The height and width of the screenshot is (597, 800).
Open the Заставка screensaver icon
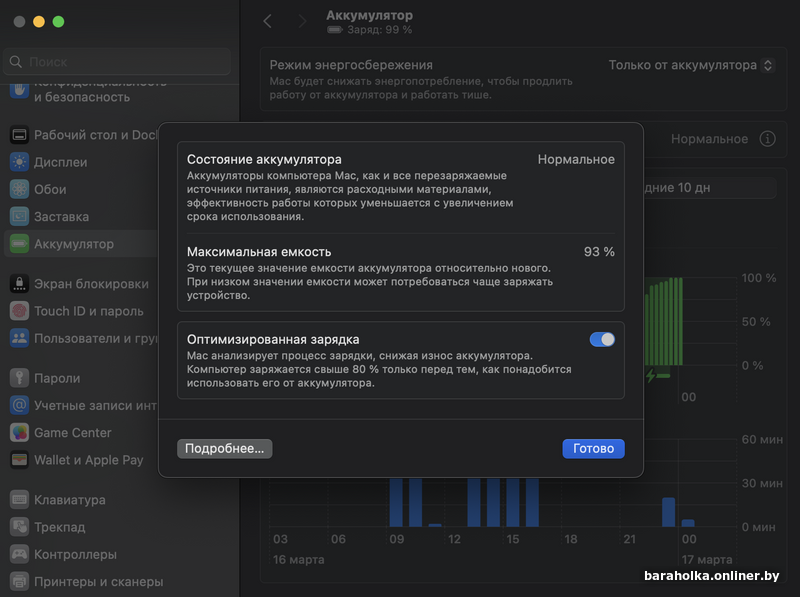(x=19, y=217)
